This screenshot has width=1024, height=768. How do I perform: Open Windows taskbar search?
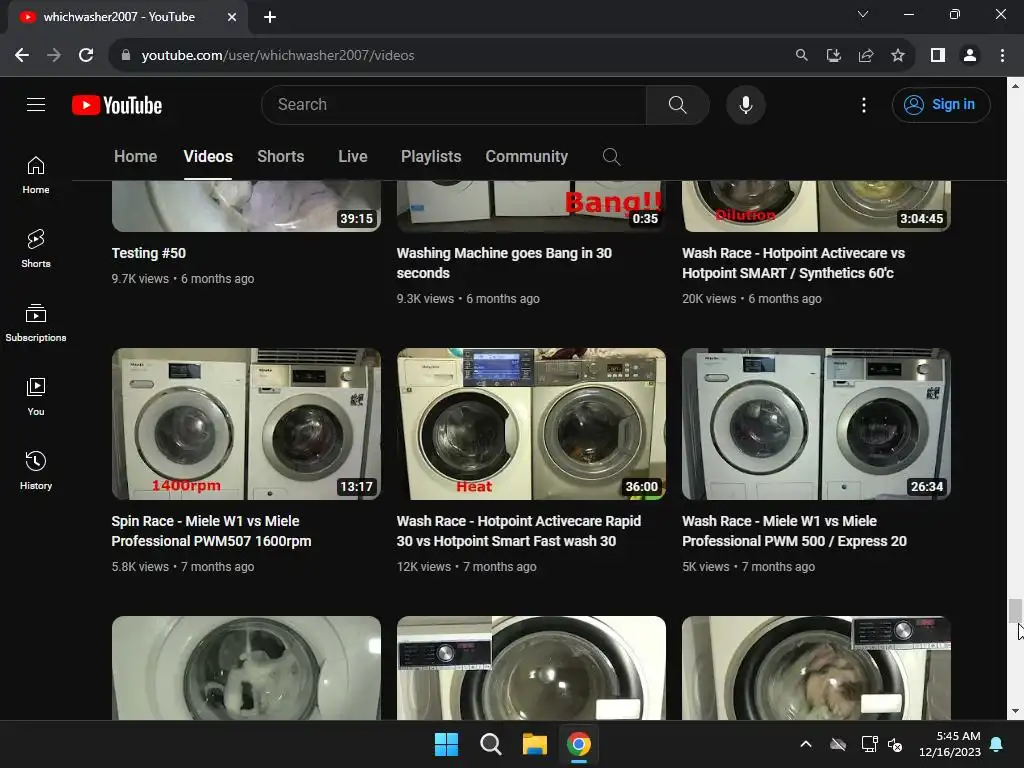(x=490, y=744)
